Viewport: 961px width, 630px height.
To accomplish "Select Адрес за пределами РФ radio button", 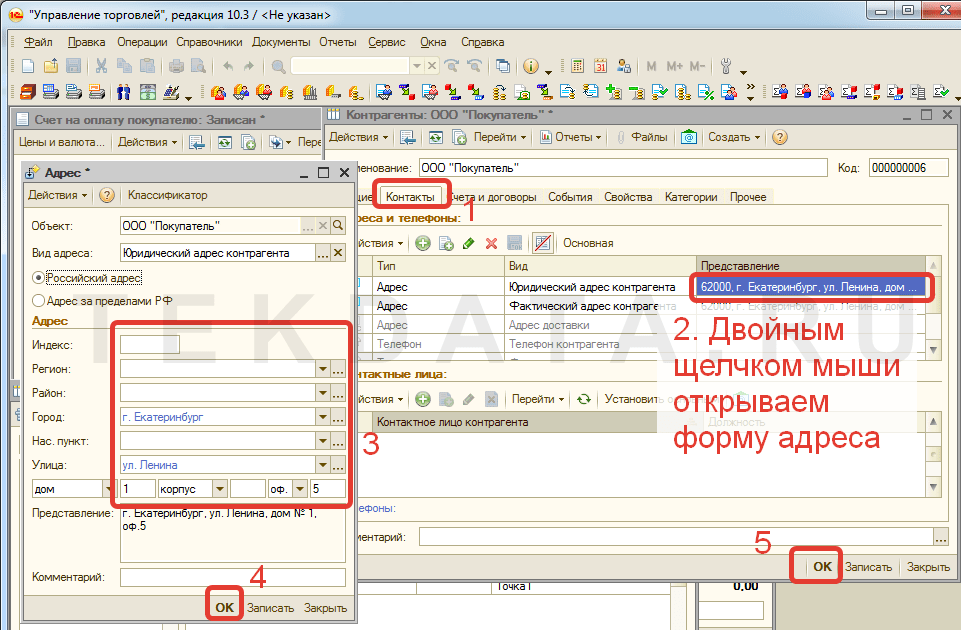I will coord(39,301).
